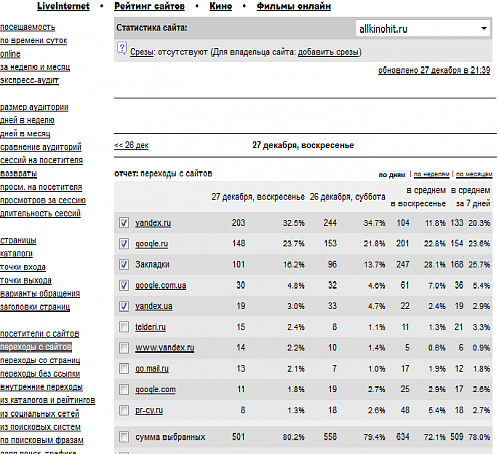Viewport: 499px width, 454px height.
Task: Check the google.com row checkbox
Action: pos(124,389)
